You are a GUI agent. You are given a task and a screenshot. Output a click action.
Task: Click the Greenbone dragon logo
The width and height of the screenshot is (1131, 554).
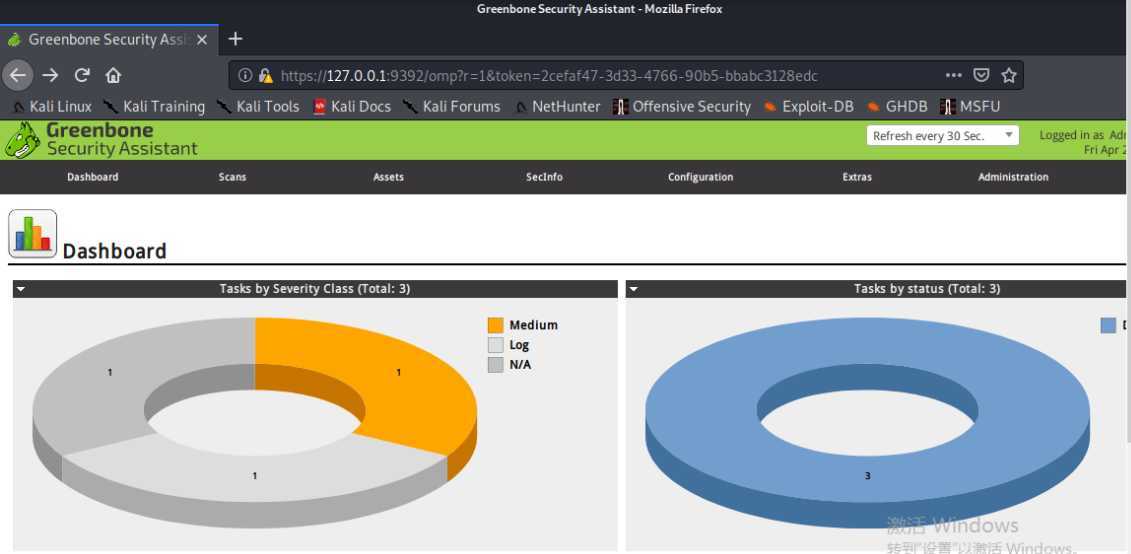[22, 140]
